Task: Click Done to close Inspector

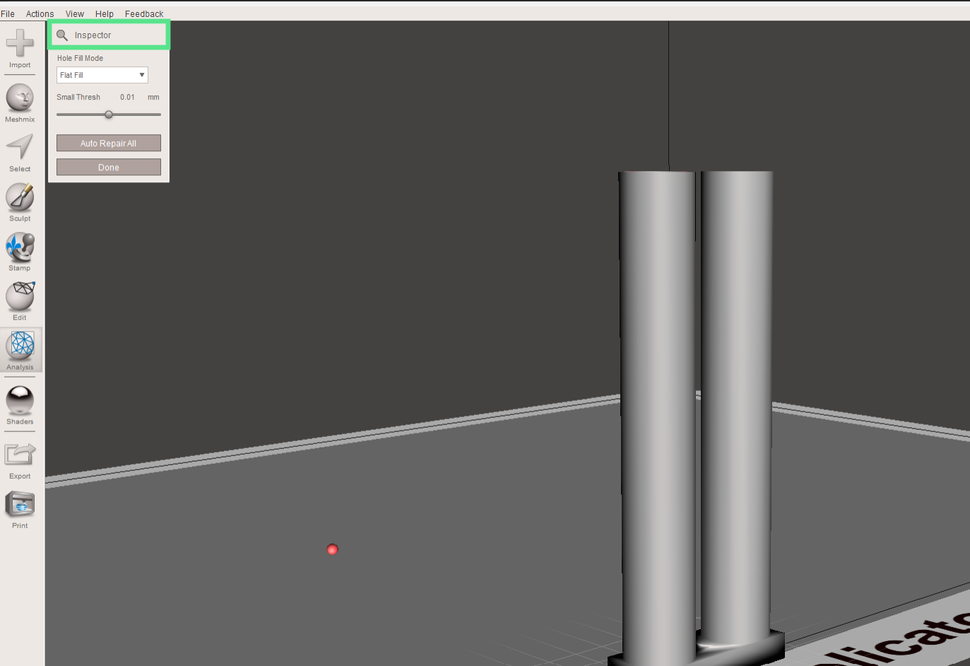Action: point(108,166)
